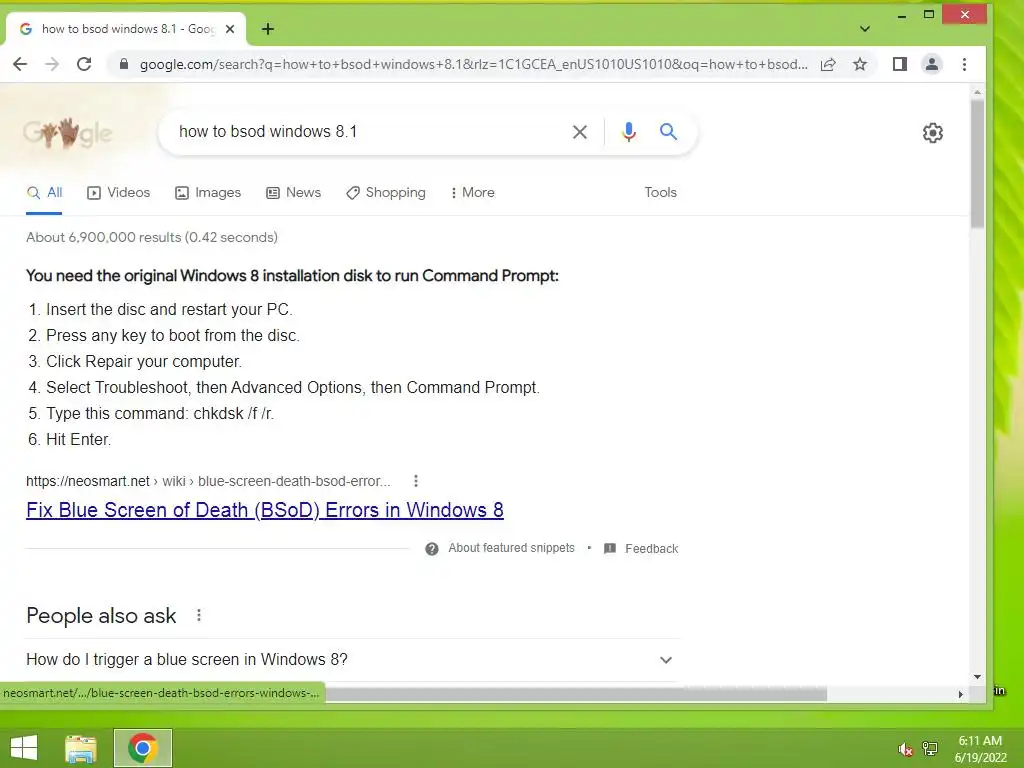The width and height of the screenshot is (1024, 768).
Task: Switch to News results
Action: click(293, 193)
